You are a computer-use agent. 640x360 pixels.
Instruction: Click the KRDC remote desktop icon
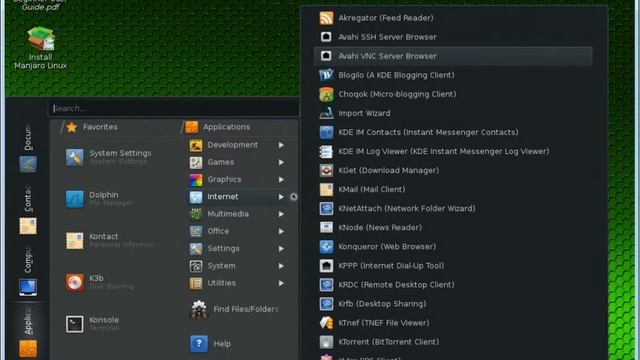click(x=326, y=284)
